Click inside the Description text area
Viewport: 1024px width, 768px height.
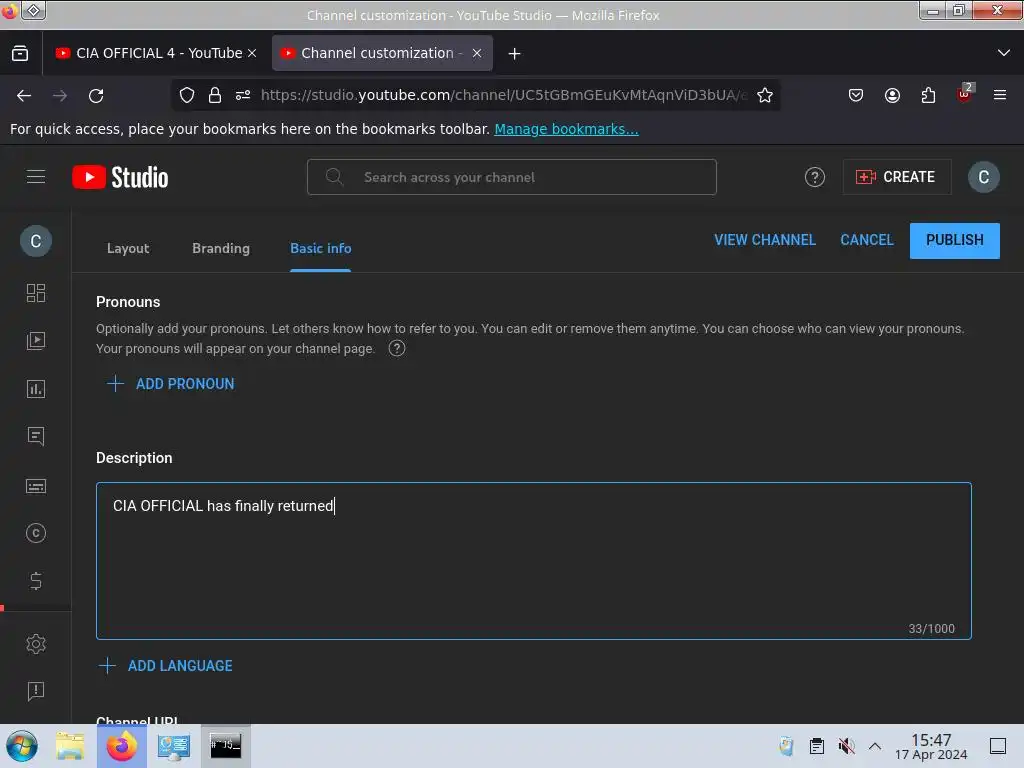coord(534,561)
